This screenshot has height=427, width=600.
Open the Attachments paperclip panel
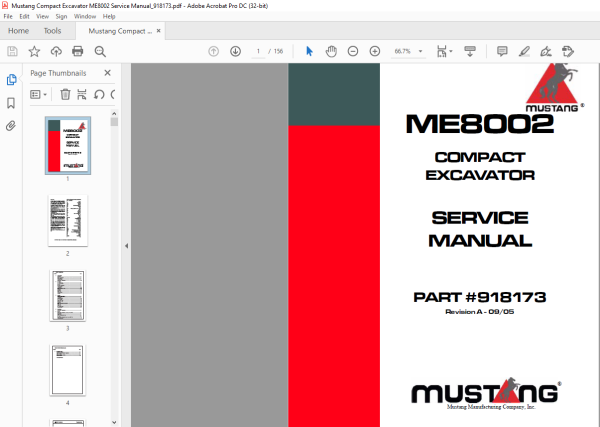pyautogui.click(x=11, y=126)
